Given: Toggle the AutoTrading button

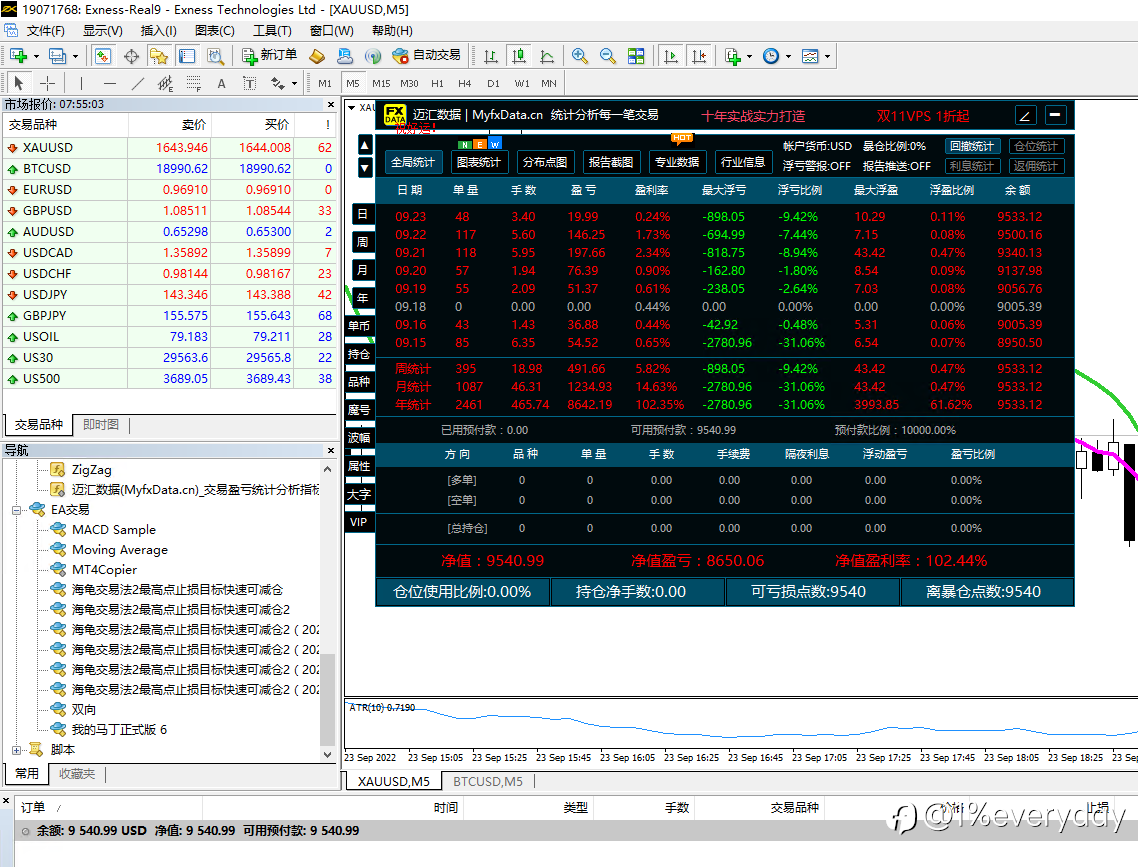Looking at the screenshot, I should (x=427, y=55).
